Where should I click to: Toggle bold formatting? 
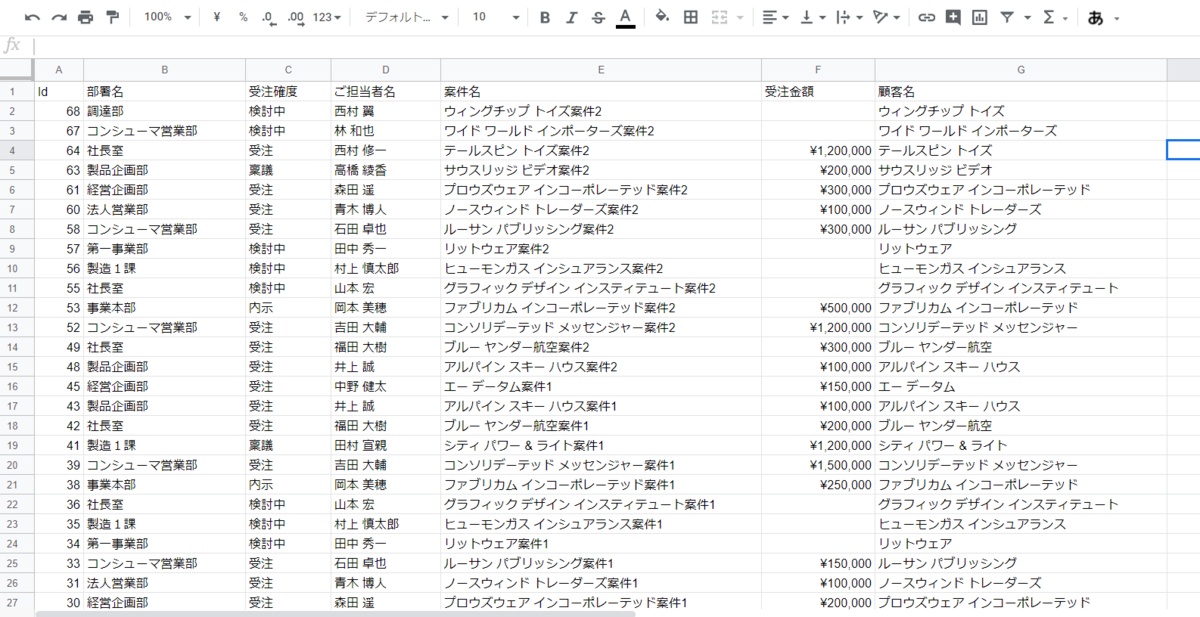pos(545,17)
